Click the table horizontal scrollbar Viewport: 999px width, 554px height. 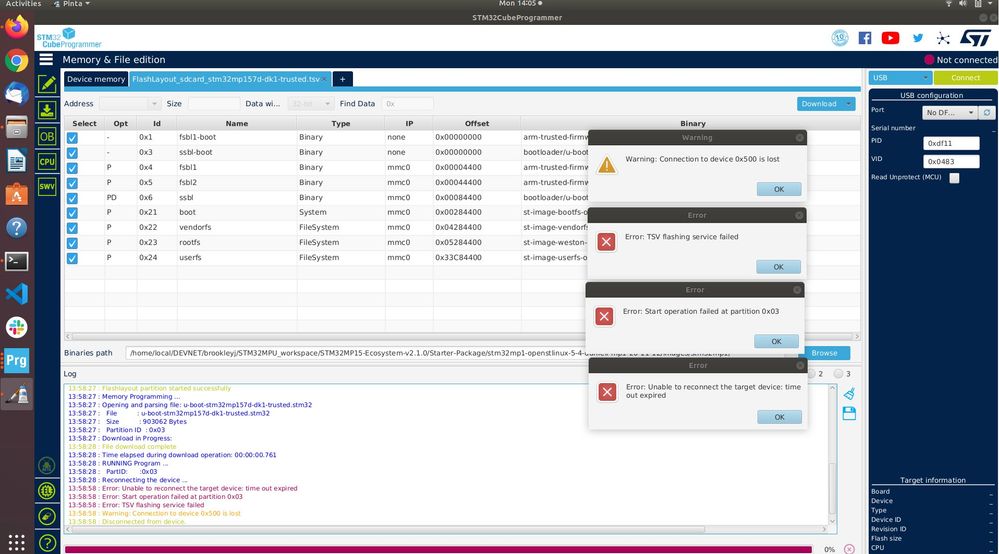tap(463, 336)
